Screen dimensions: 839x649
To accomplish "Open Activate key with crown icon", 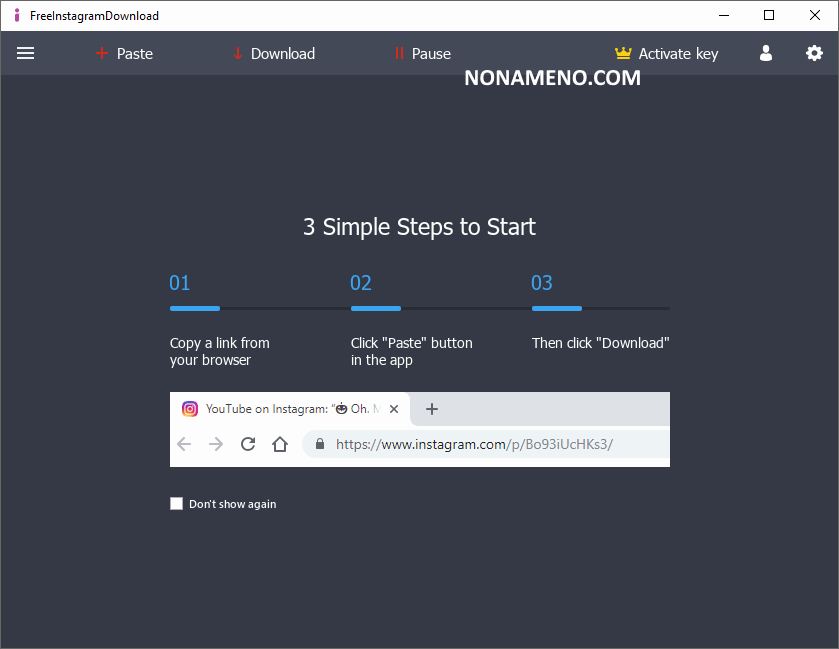I will point(666,54).
